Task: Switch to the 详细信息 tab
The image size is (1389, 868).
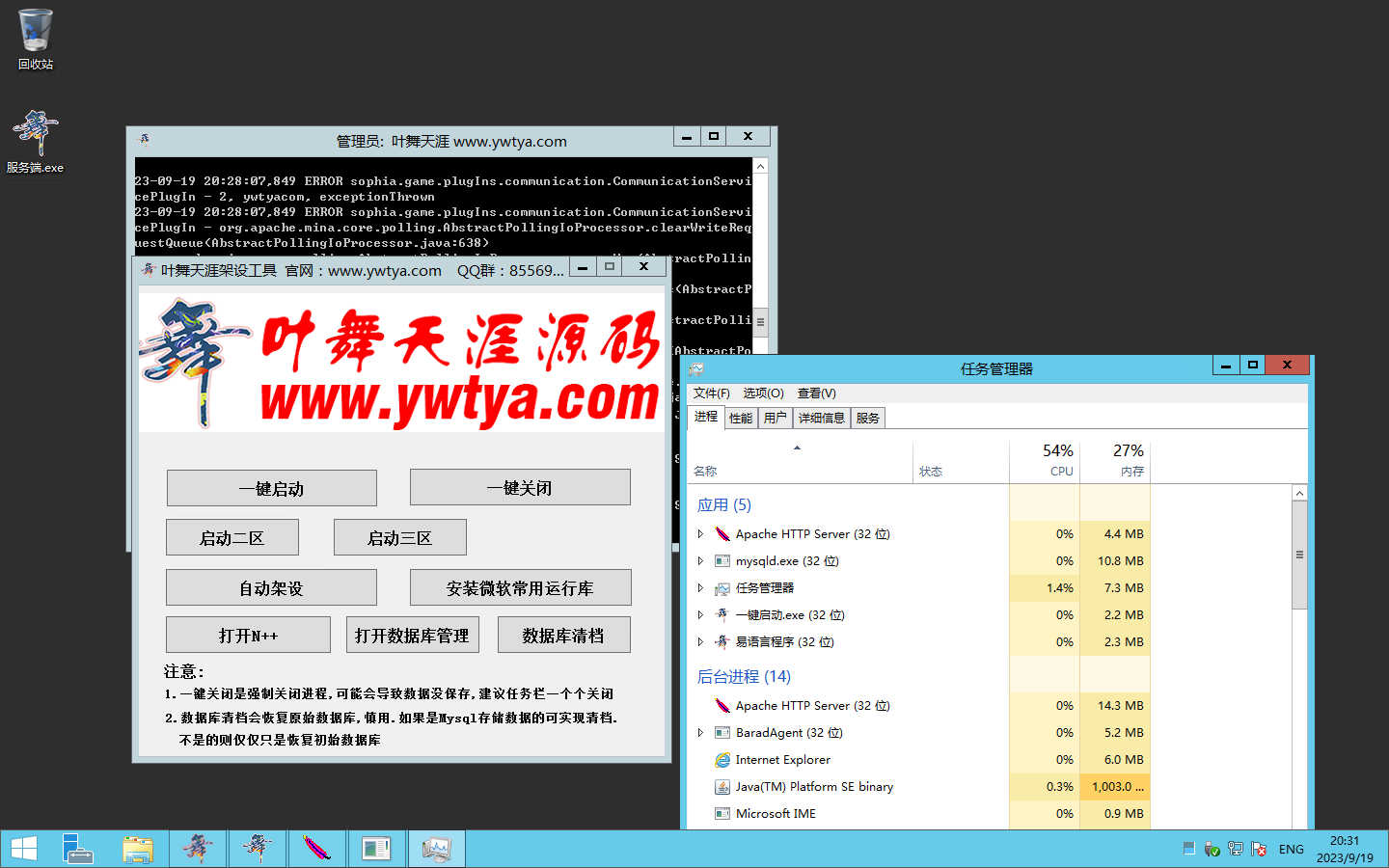Action: pos(821,418)
